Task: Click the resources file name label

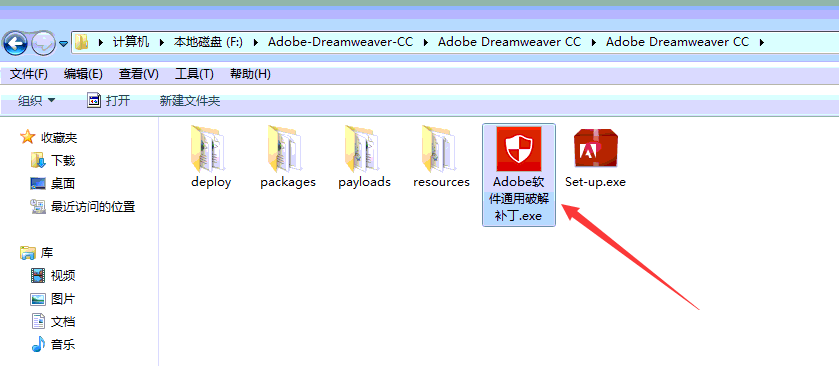Action: click(441, 182)
